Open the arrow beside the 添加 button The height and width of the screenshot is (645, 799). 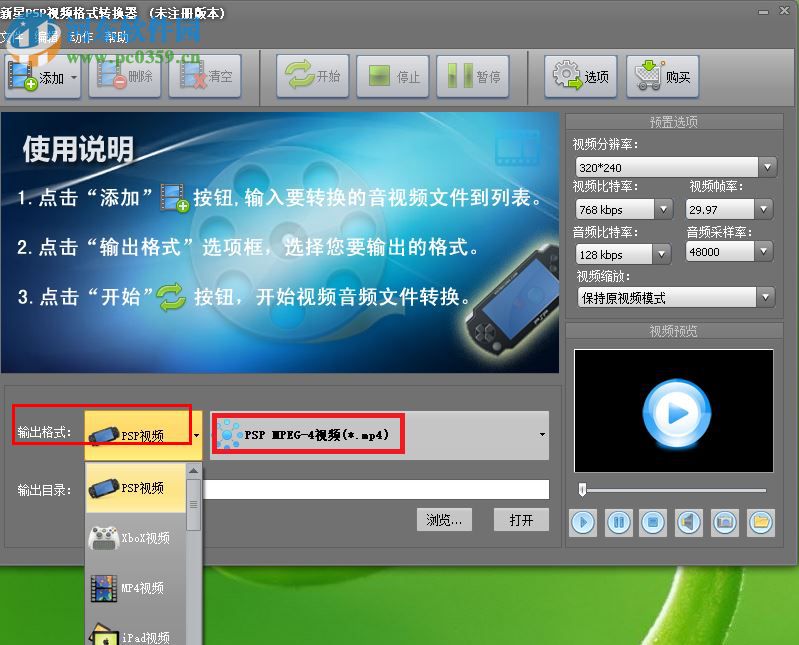coord(74,78)
